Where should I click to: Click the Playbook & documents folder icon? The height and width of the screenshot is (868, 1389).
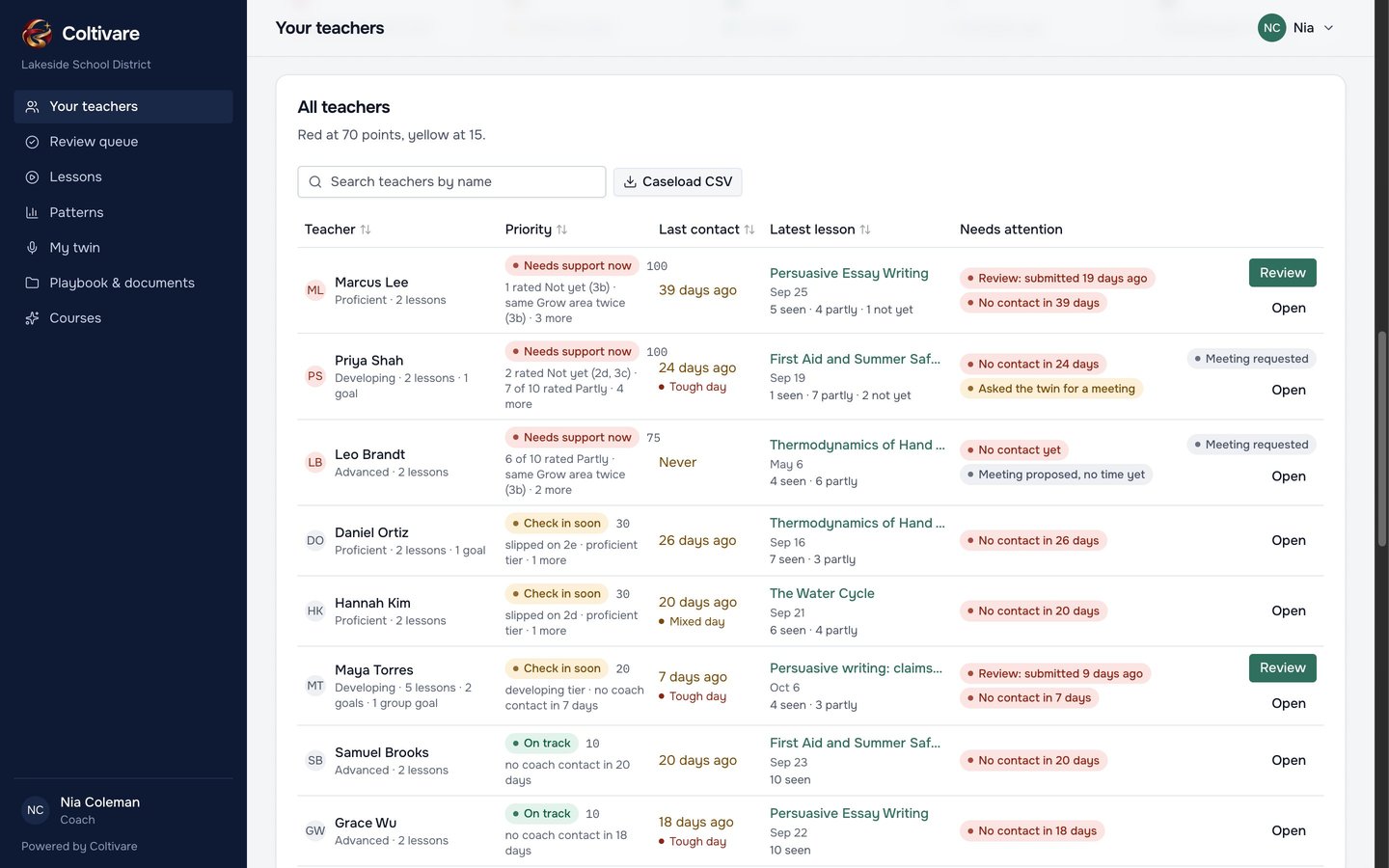[x=32, y=283]
